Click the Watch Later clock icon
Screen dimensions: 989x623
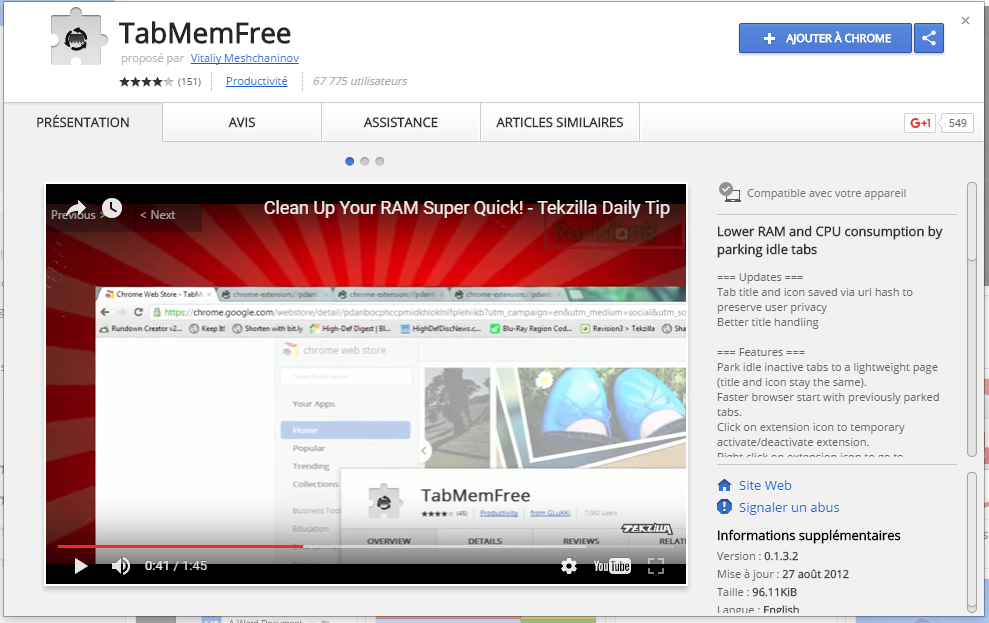coord(112,208)
